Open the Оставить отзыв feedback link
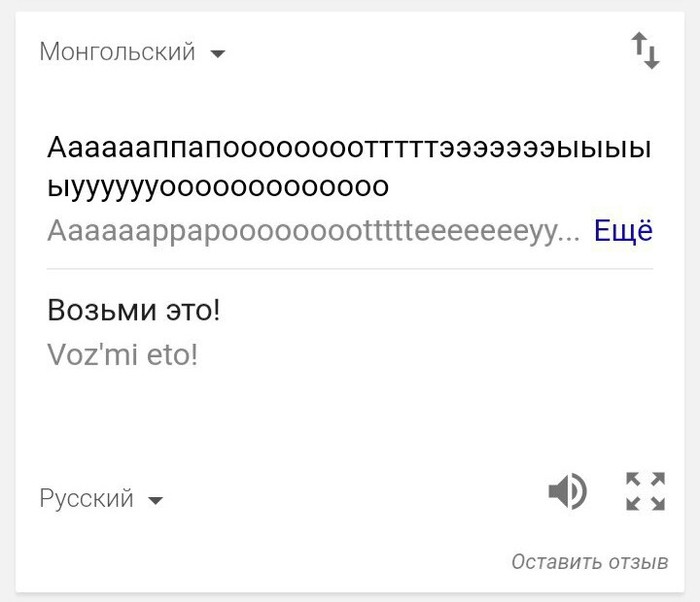700x602 pixels. [589, 562]
